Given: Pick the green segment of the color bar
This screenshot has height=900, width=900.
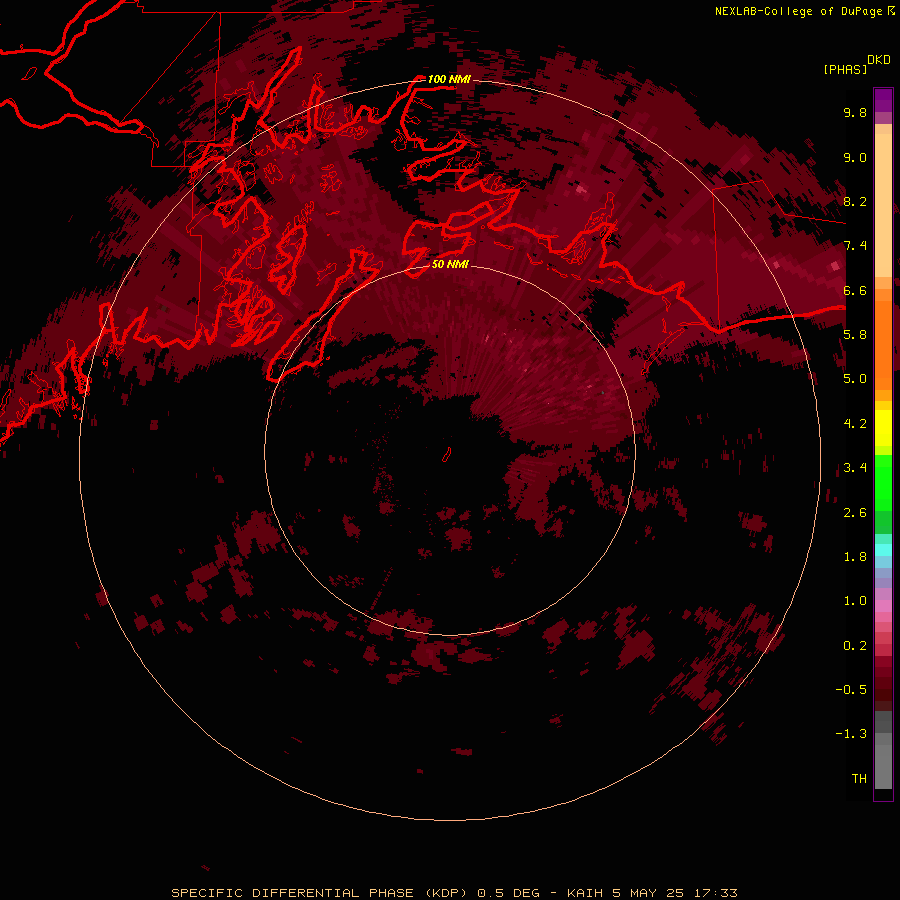Looking at the screenshot, I should (883, 482).
